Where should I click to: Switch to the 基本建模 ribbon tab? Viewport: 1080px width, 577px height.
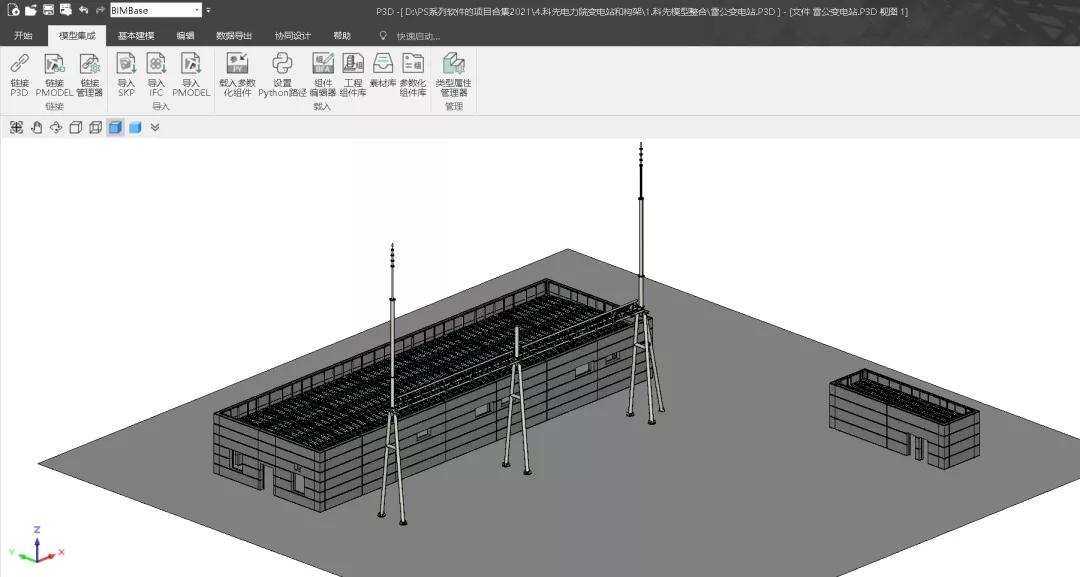pyautogui.click(x=136, y=36)
